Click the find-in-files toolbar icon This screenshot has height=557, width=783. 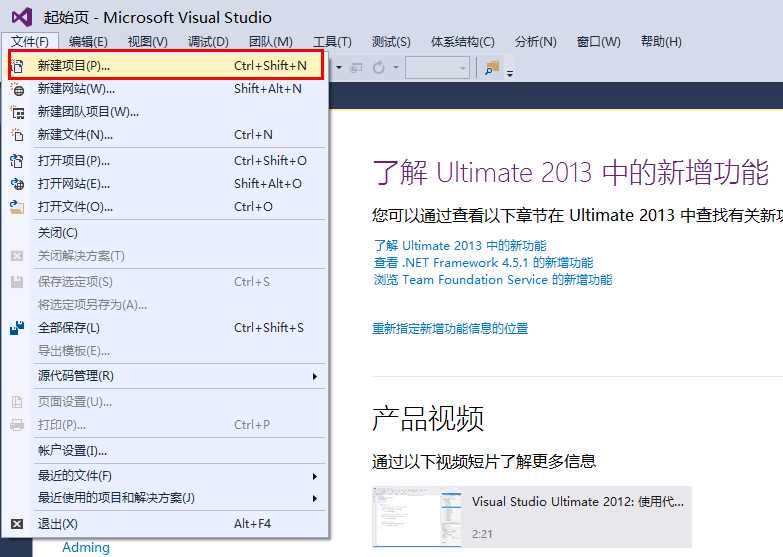[492, 67]
